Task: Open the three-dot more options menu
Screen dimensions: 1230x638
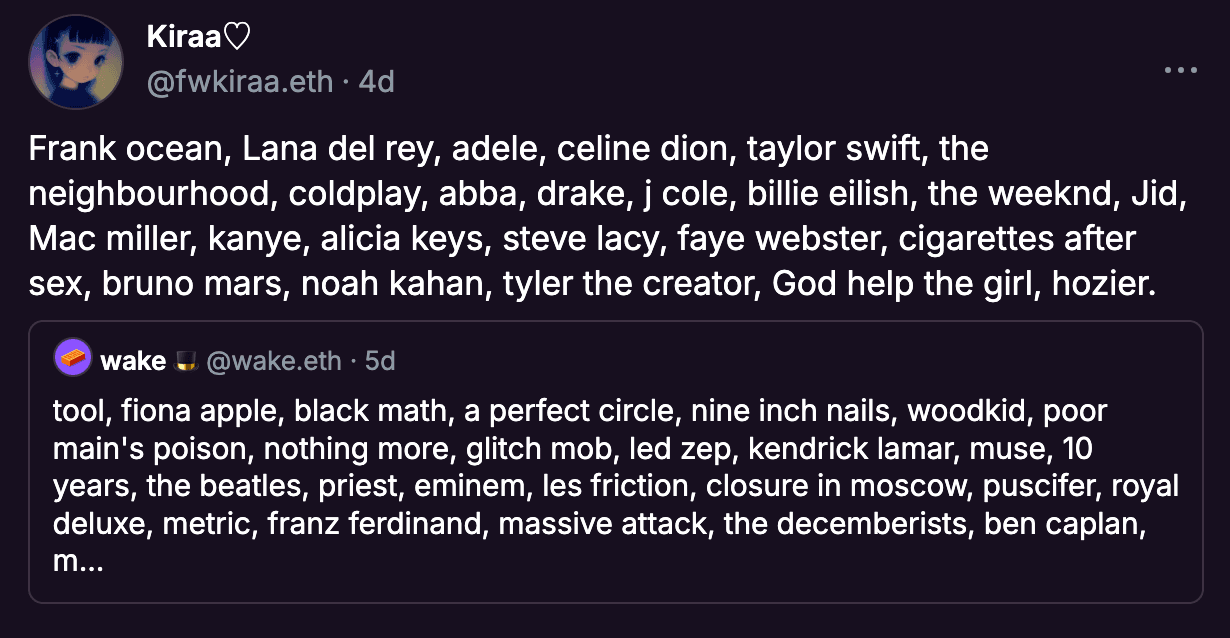Action: point(1181,71)
